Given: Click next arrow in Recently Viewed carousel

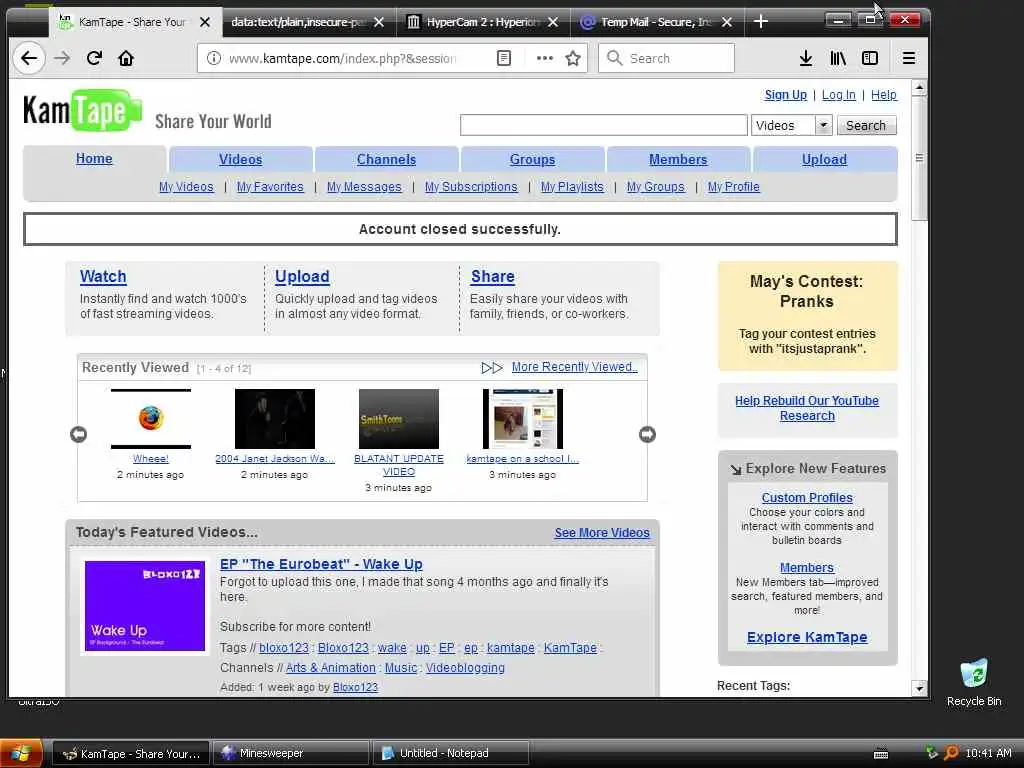Looking at the screenshot, I should [x=647, y=434].
